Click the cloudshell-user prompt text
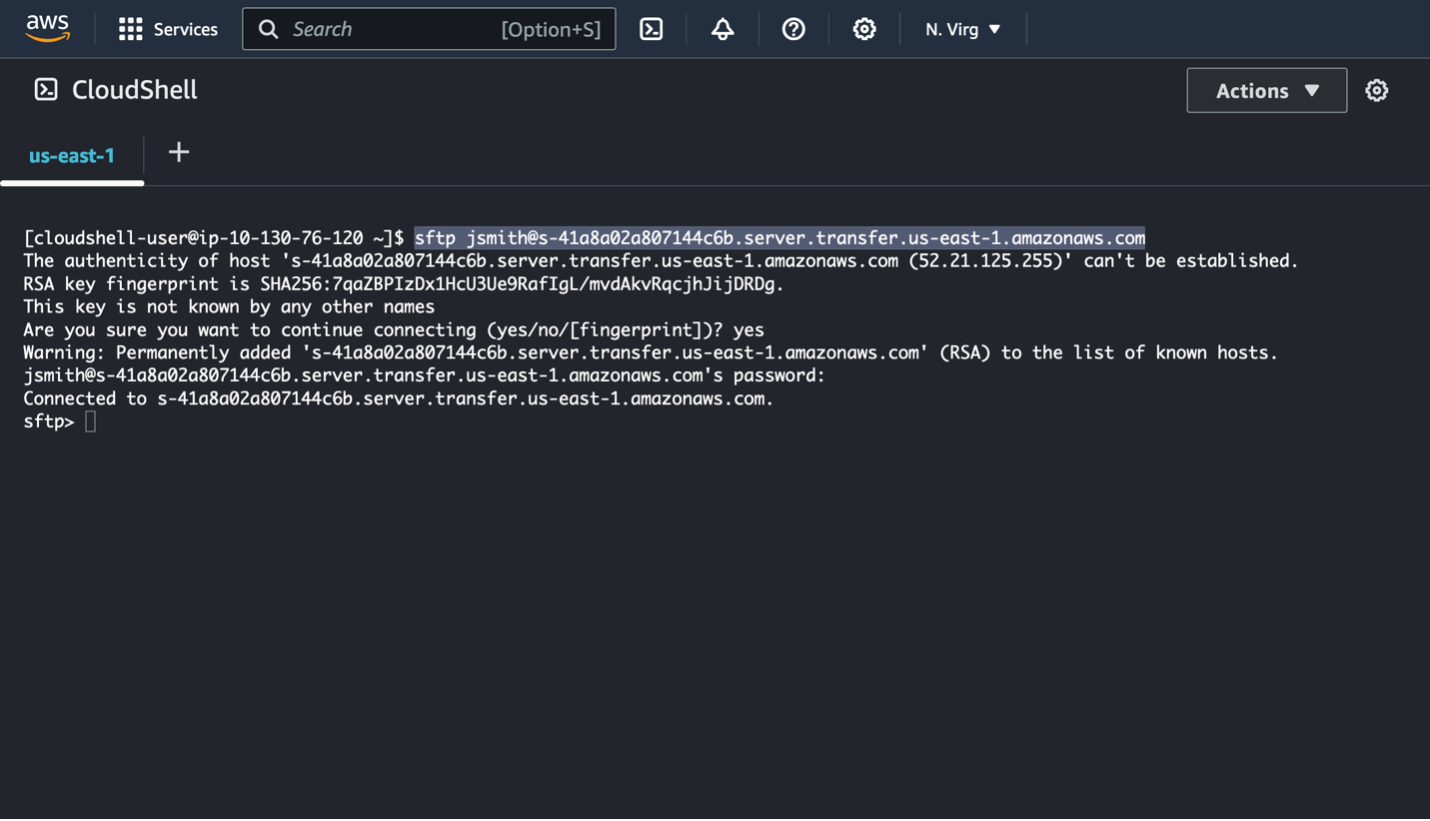 pos(214,238)
